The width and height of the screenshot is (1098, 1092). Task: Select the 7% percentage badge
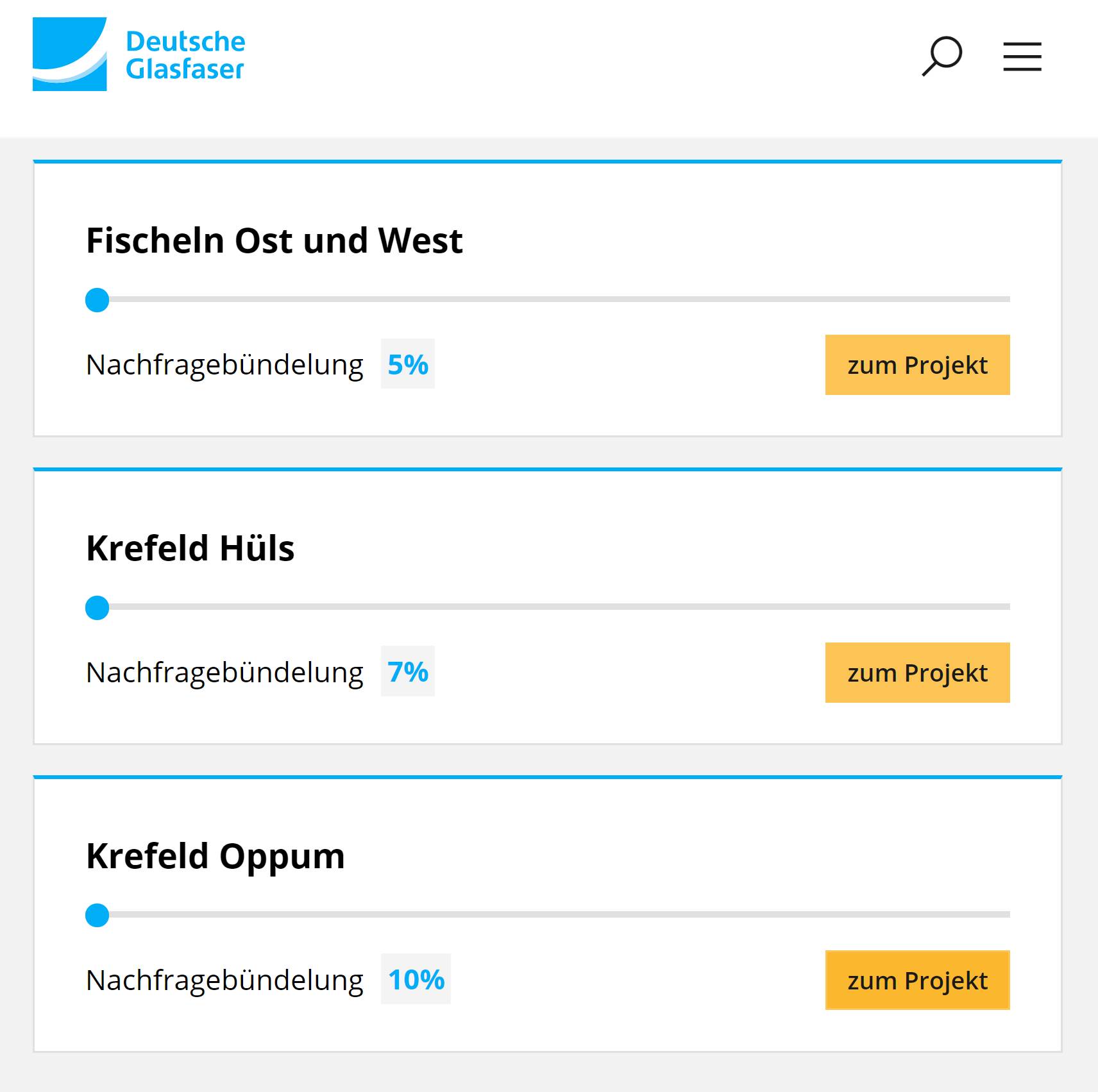(407, 673)
